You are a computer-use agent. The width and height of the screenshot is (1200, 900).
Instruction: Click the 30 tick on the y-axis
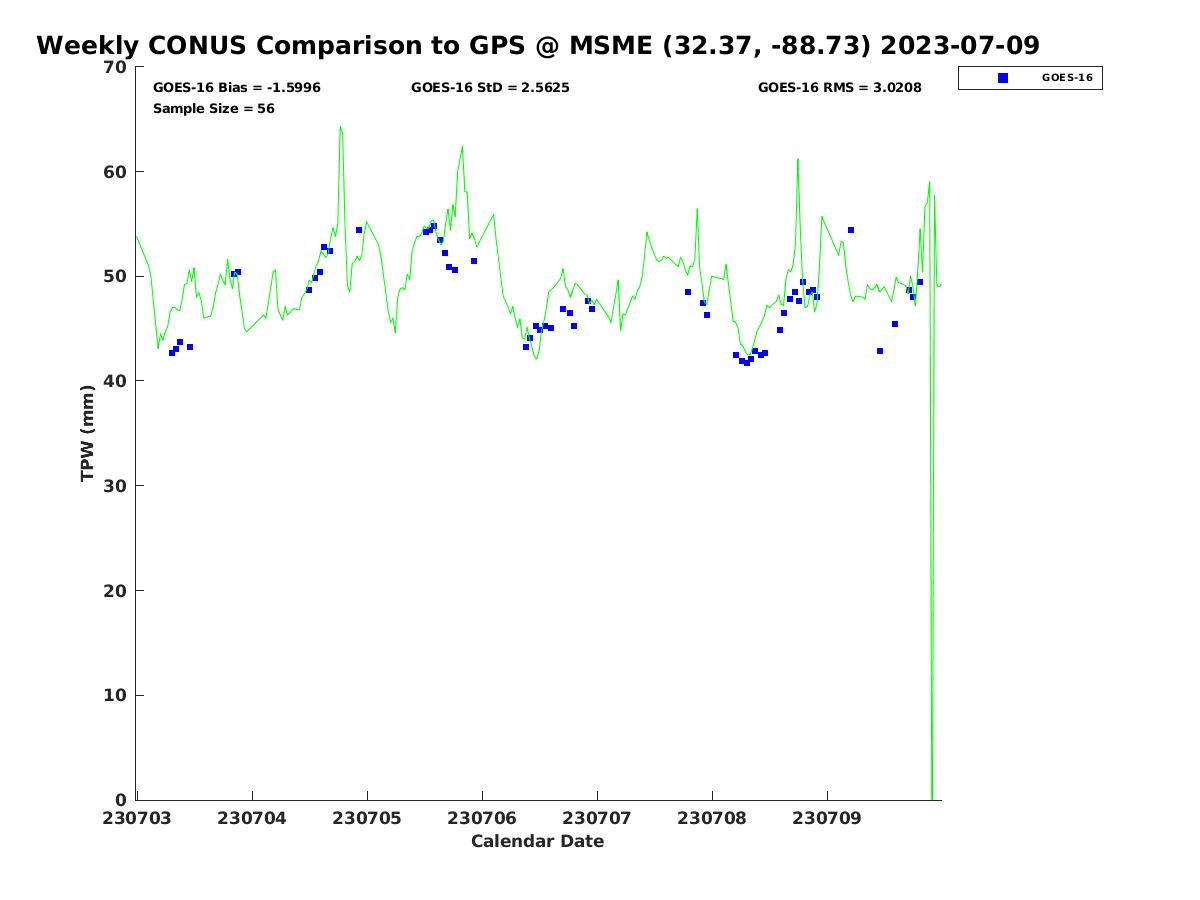116,486
